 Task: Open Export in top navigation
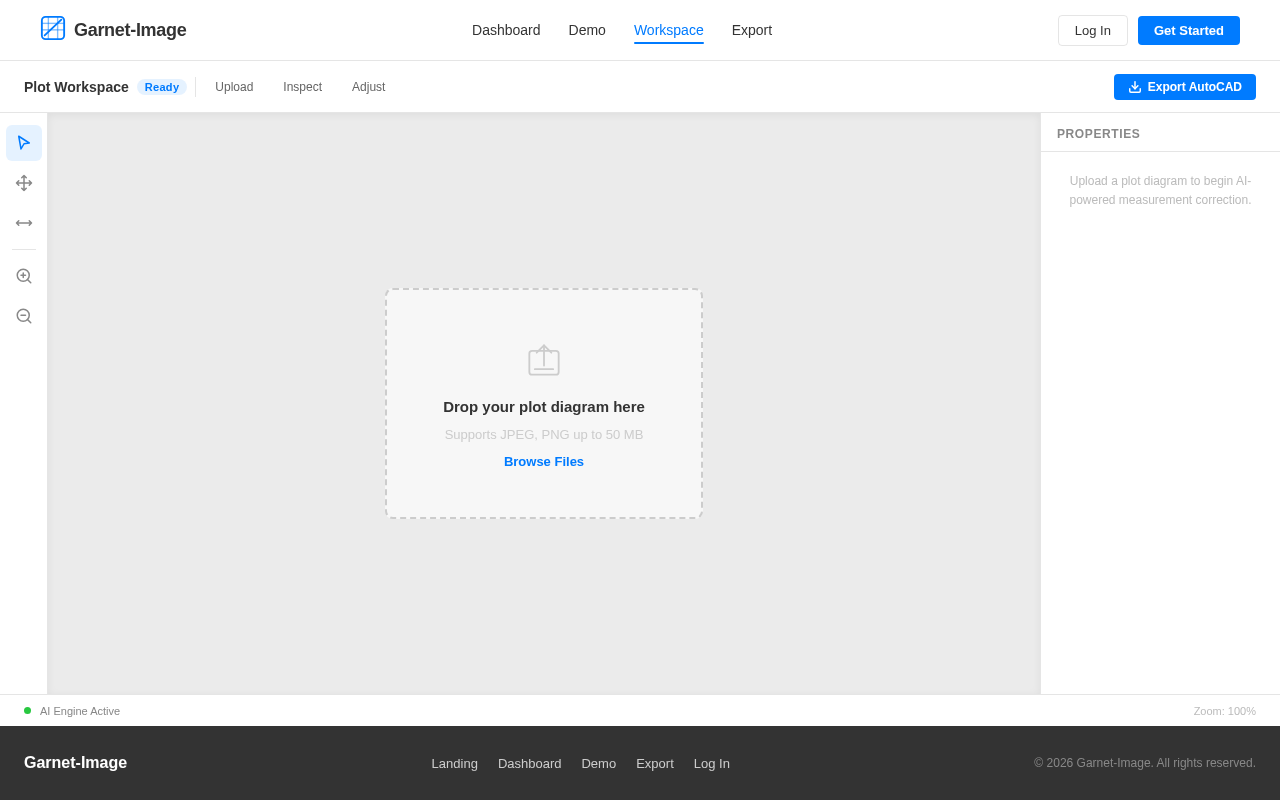coord(752,30)
